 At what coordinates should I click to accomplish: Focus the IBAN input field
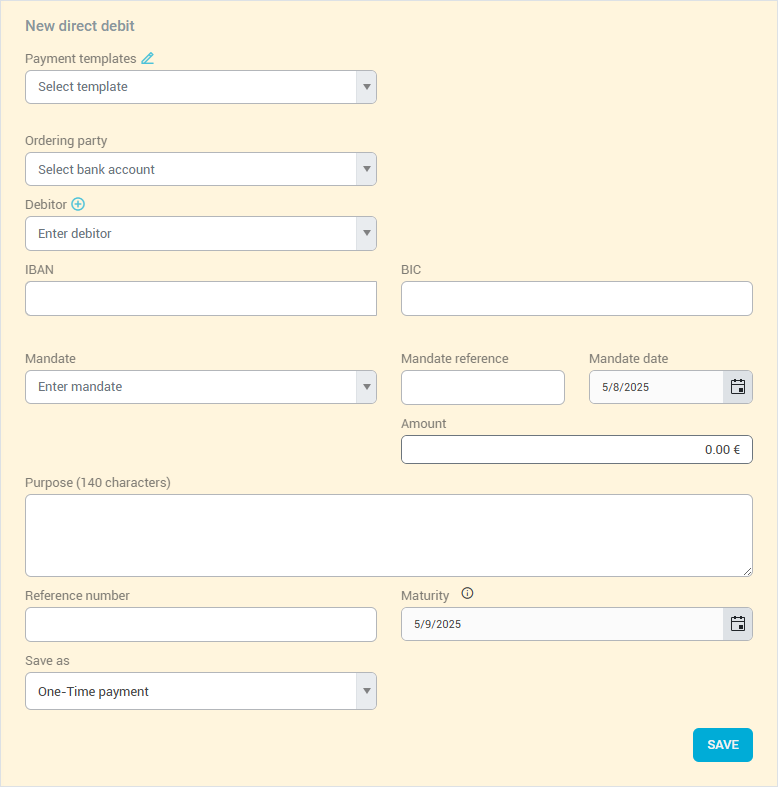(x=200, y=299)
